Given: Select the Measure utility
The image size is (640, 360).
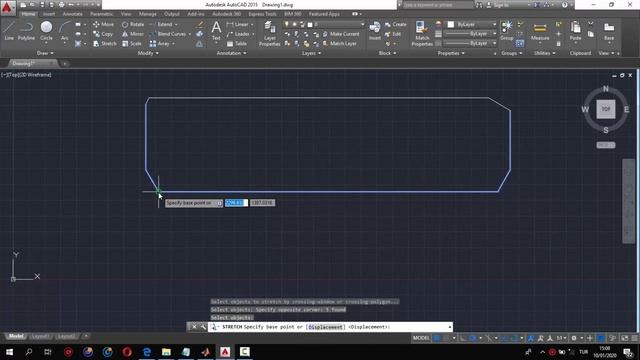Looking at the screenshot, I should 540,31.
